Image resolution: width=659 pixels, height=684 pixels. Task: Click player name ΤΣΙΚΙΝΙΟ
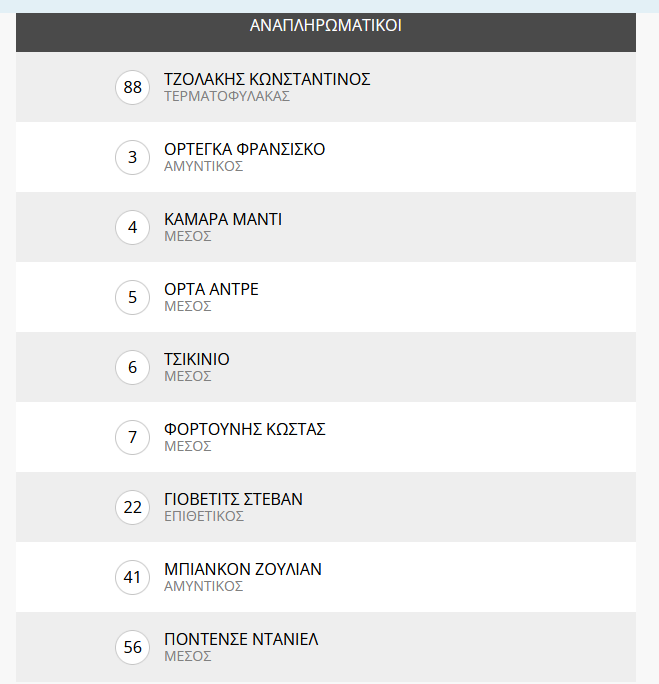point(197,359)
